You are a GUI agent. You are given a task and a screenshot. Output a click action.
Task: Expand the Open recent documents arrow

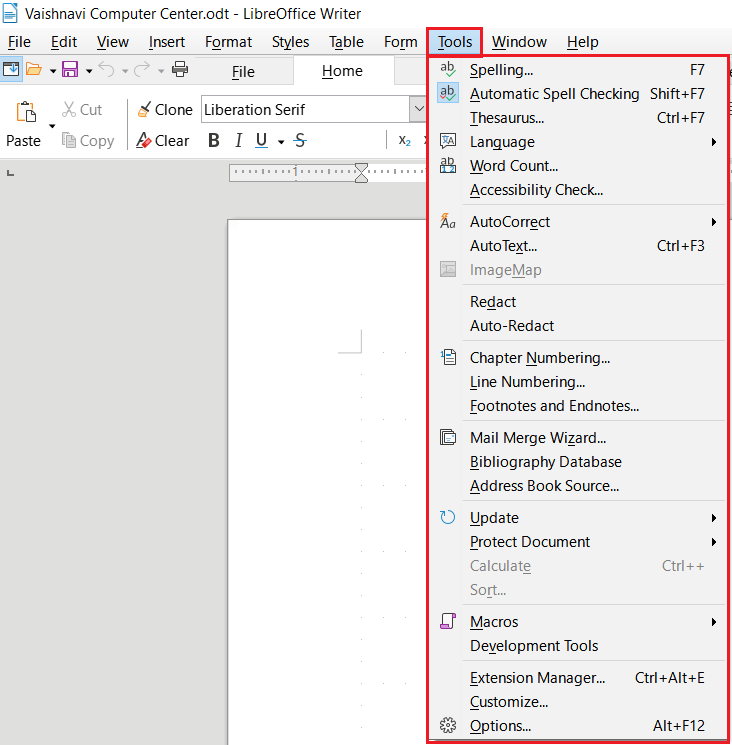[x=53, y=71]
